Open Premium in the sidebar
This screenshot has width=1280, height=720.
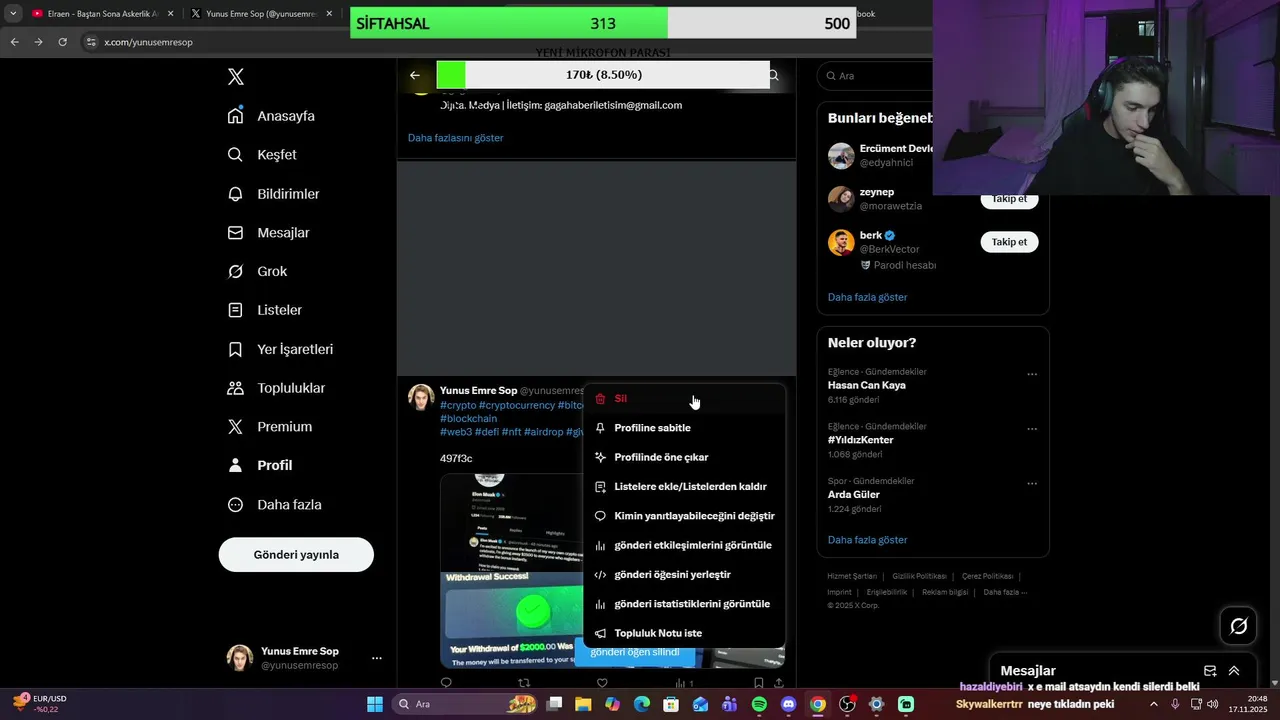pos(270,427)
